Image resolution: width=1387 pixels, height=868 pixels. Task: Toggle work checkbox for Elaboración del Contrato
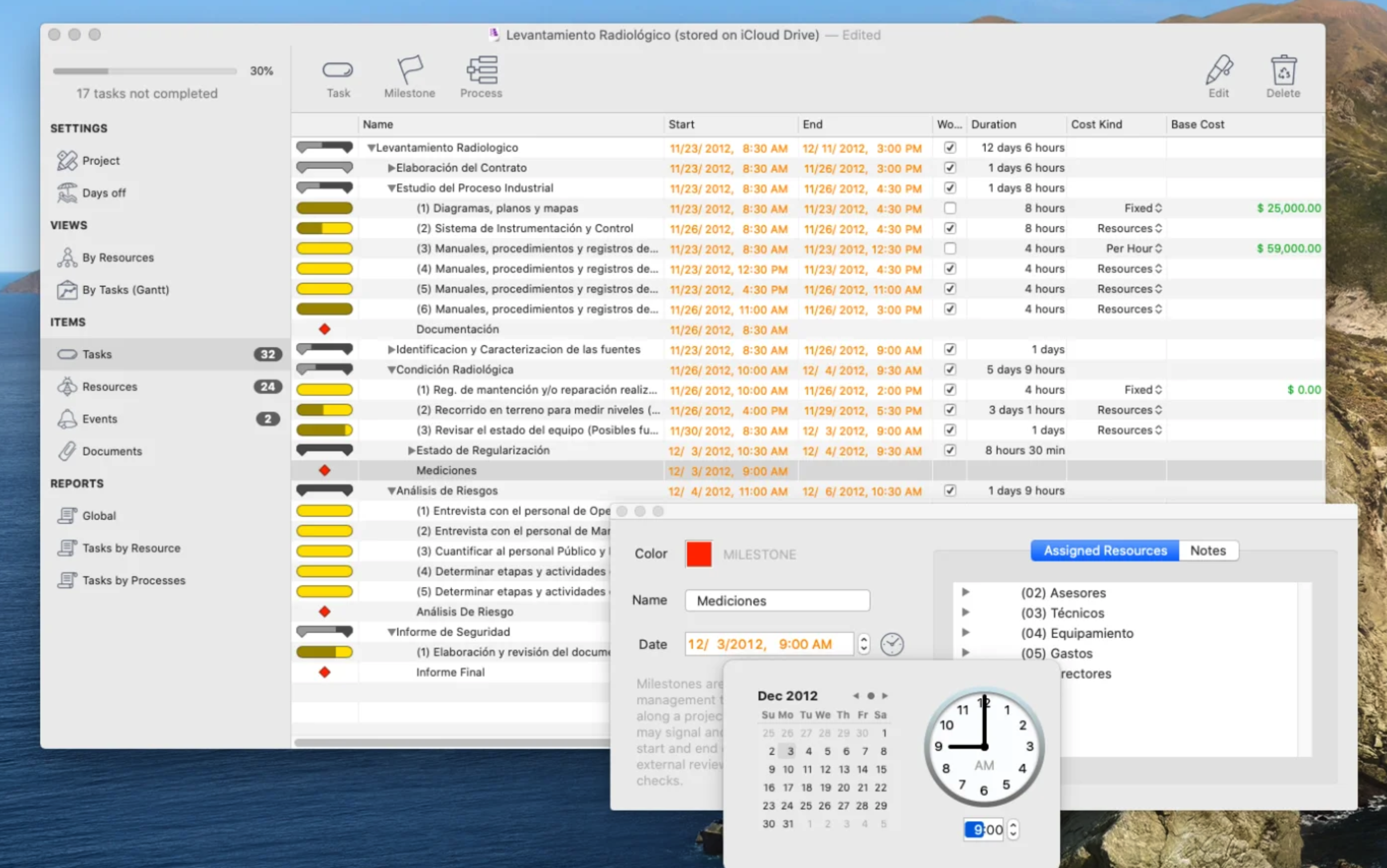[x=949, y=168]
